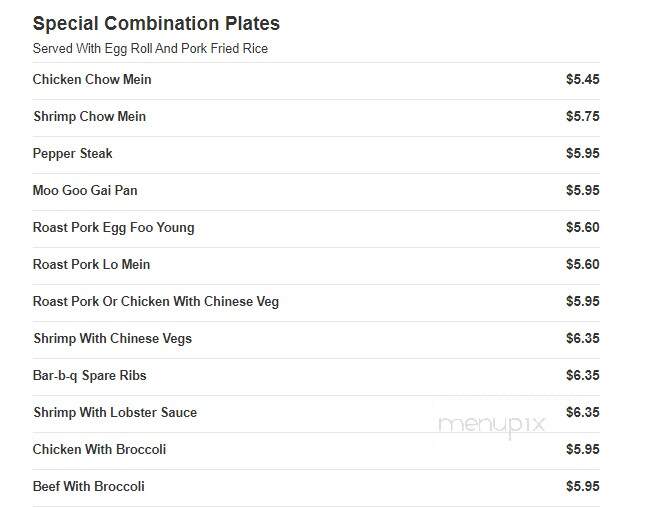Viewport: 671px width, 507px height.
Task: Select Chicken With Broccoli
Action: 99,450
